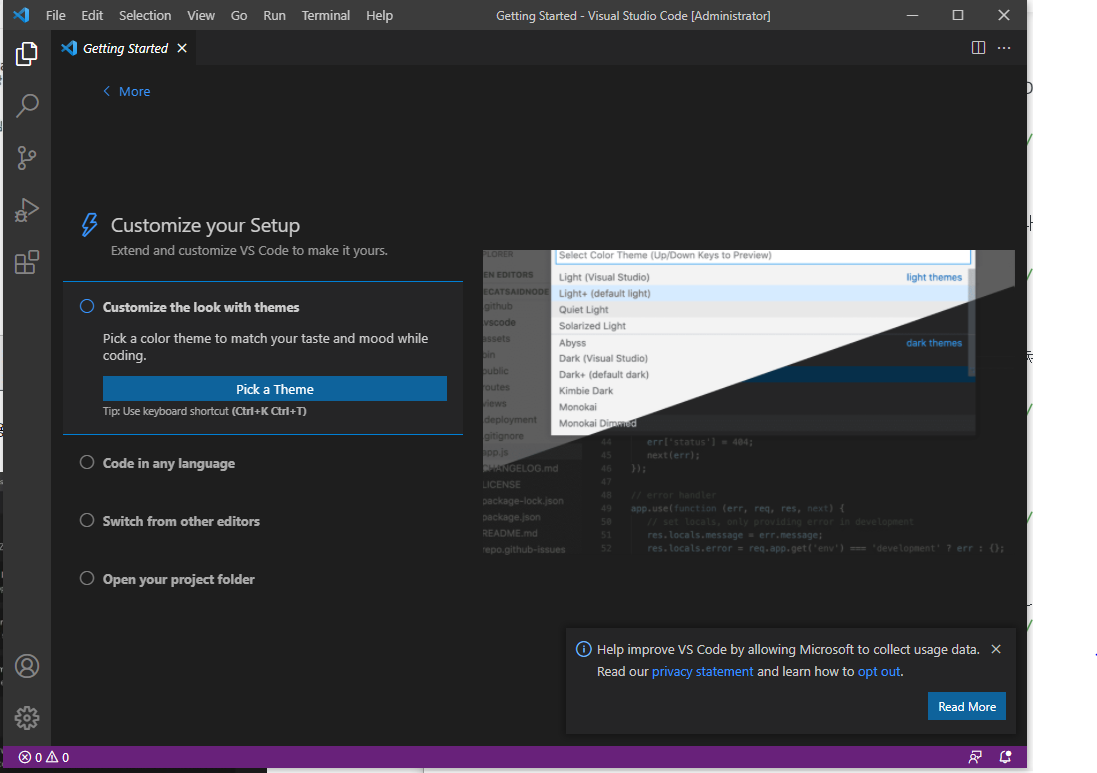The image size is (1097, 773).
Task: Go back using the More chevron link
Action: [127, 92]
